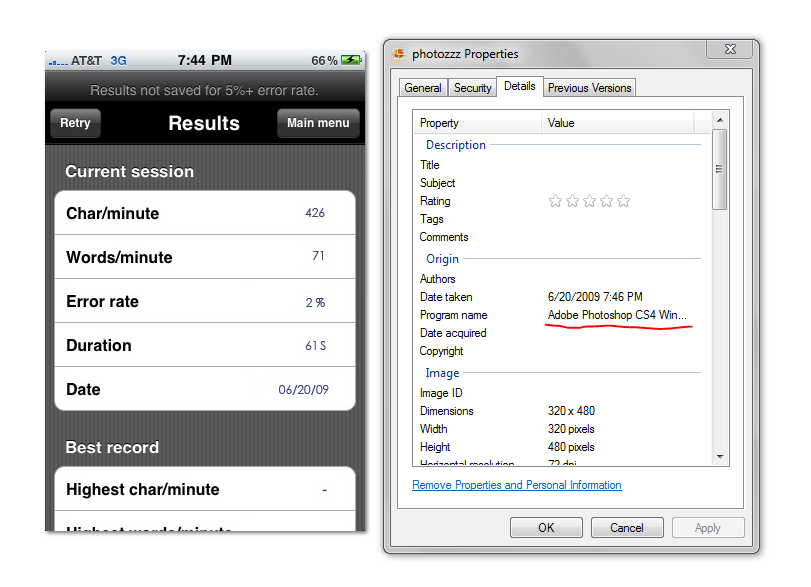811x587 pixels.
Task: Click the Description section heading
Action: tap(456, 145)
